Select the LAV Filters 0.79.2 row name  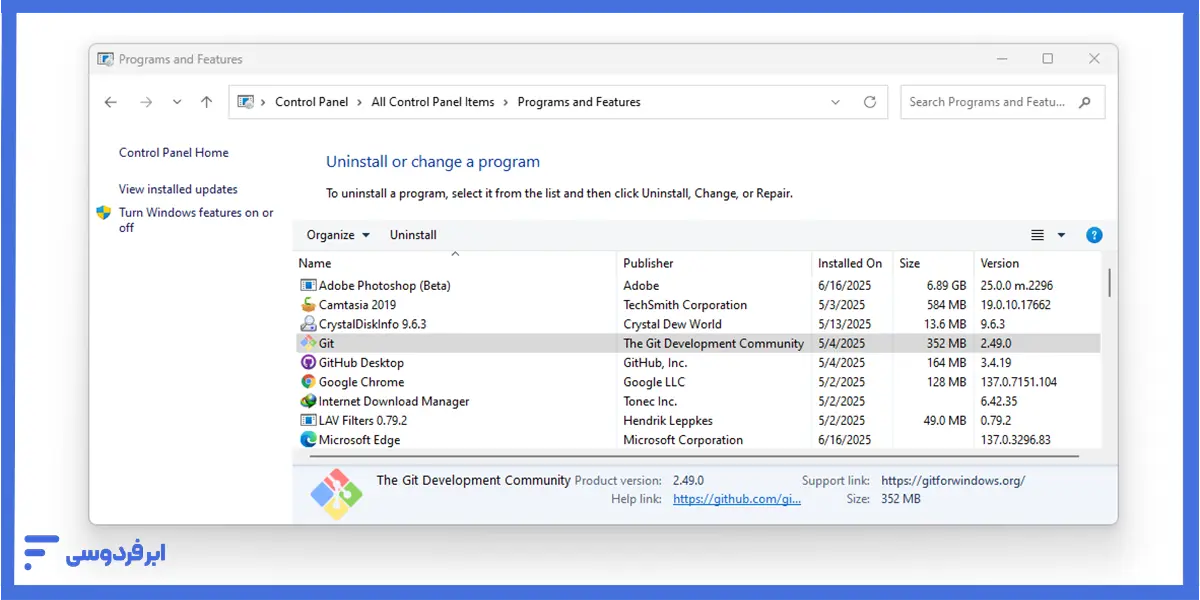click(363, 421)
